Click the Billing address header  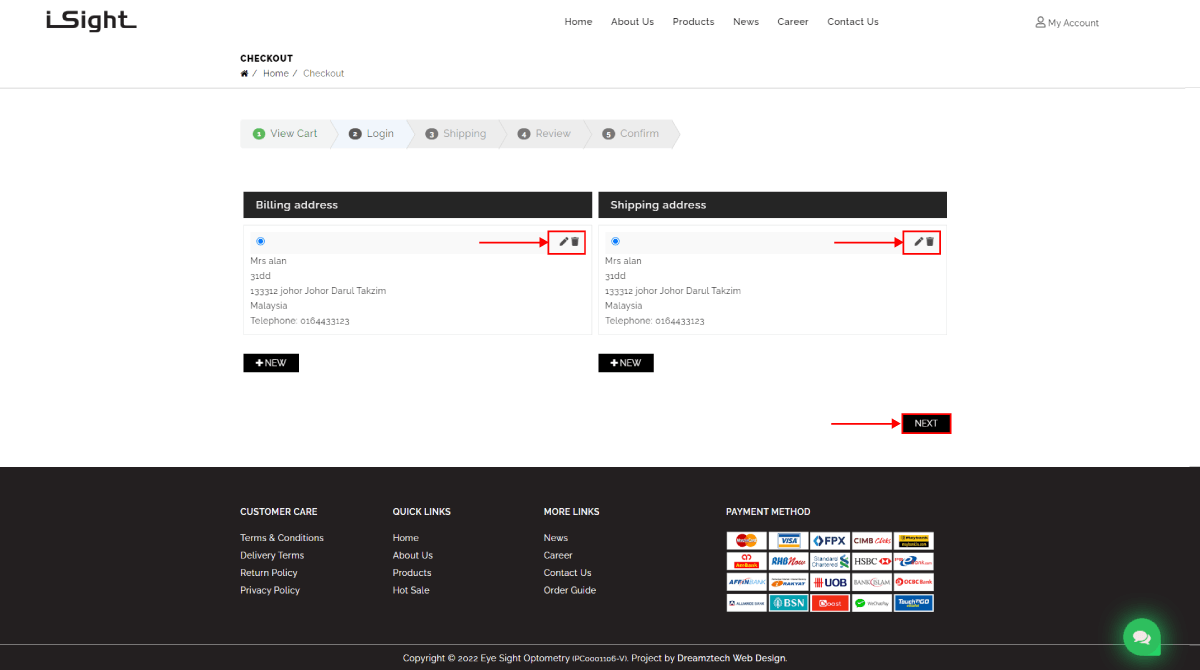click(417, 205)
